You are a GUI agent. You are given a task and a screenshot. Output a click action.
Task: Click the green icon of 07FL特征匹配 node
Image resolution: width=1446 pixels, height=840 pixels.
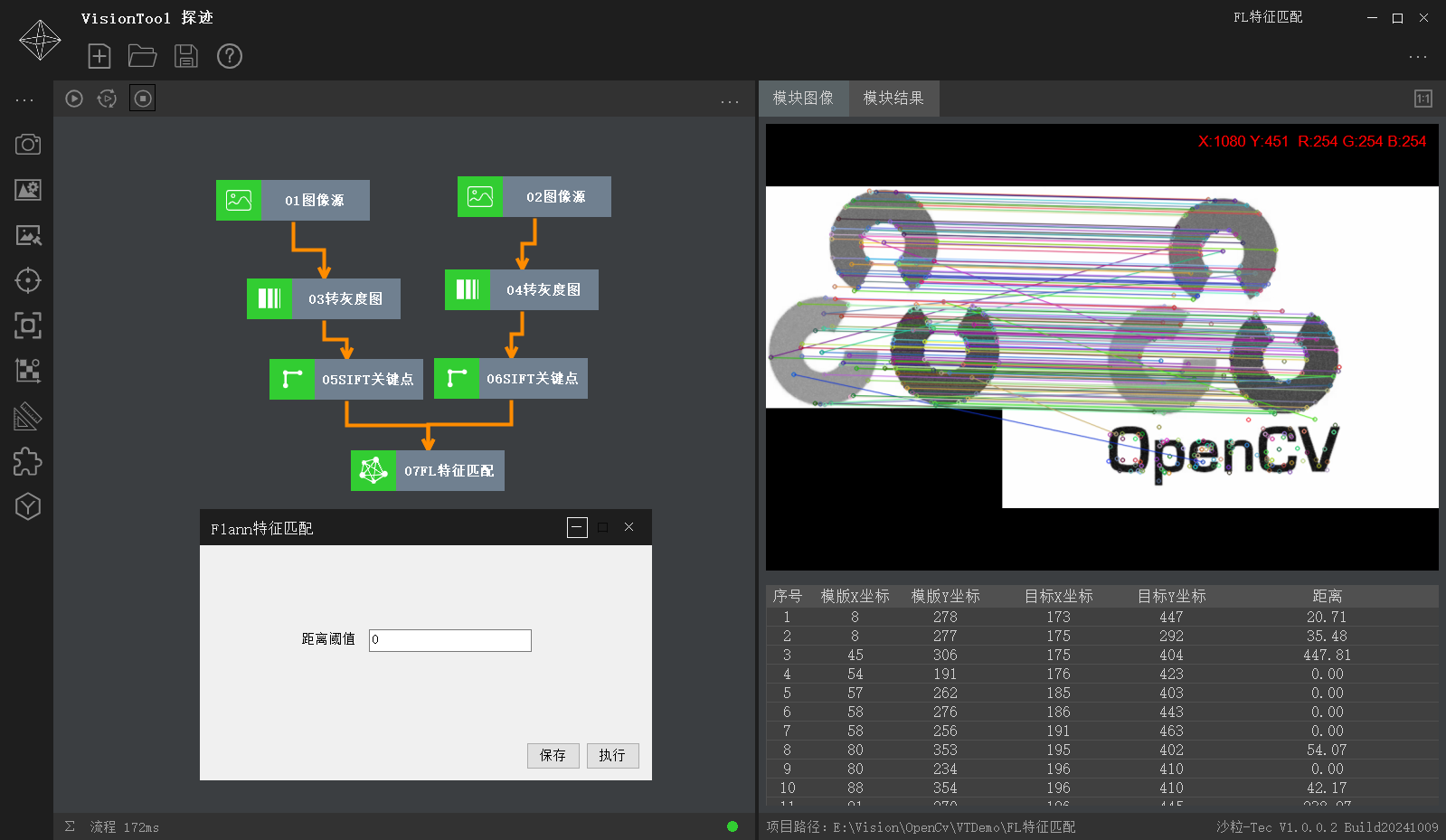click(x=373, y=470)
